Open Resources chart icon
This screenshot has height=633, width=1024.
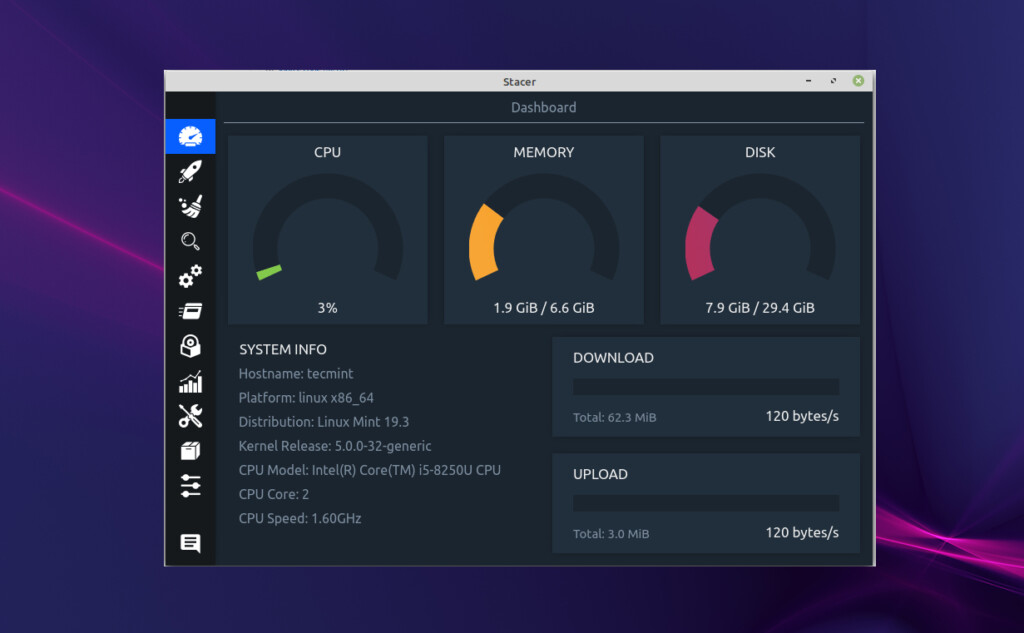coord(190,381)
